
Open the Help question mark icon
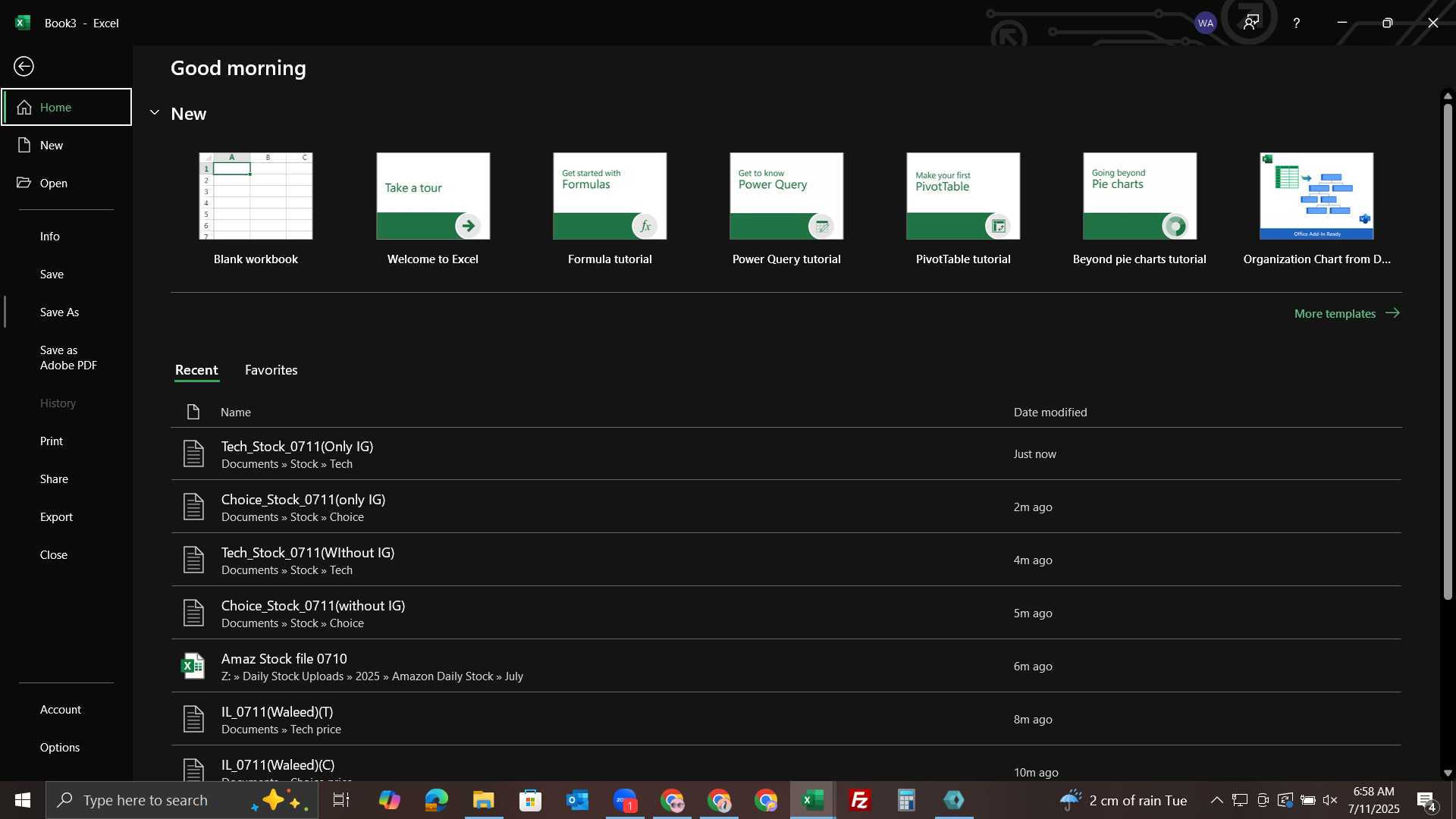coord(1297,23)
